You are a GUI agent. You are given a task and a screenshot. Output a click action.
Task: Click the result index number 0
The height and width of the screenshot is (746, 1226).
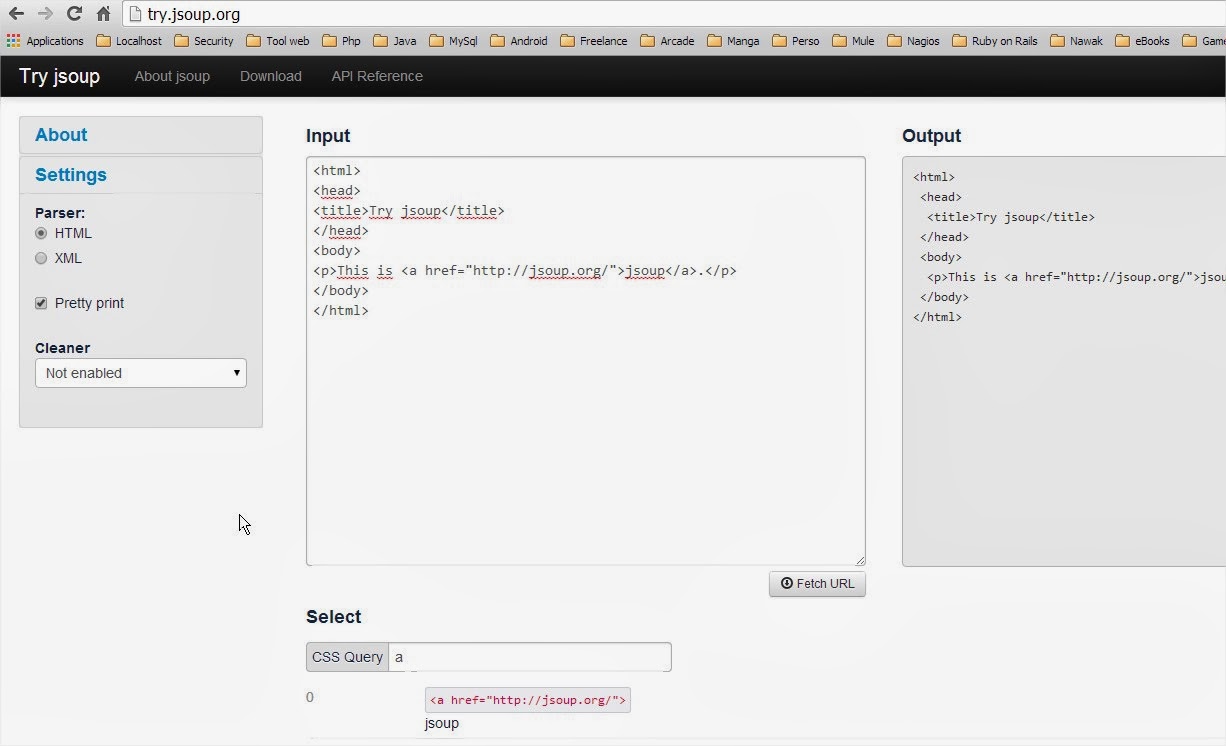tap(310, 697)
